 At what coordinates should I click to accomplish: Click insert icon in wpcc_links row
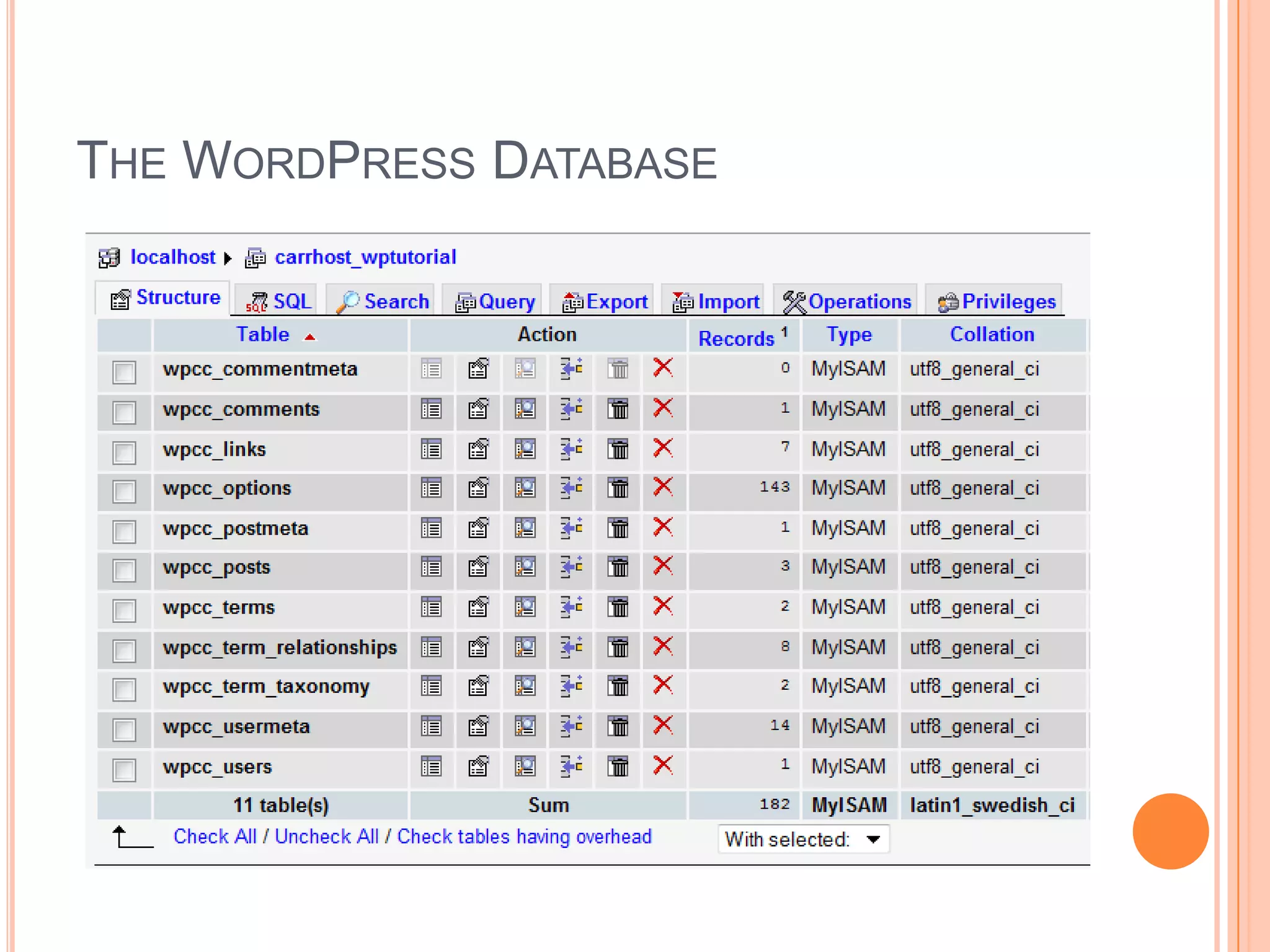tap(571, 448)
